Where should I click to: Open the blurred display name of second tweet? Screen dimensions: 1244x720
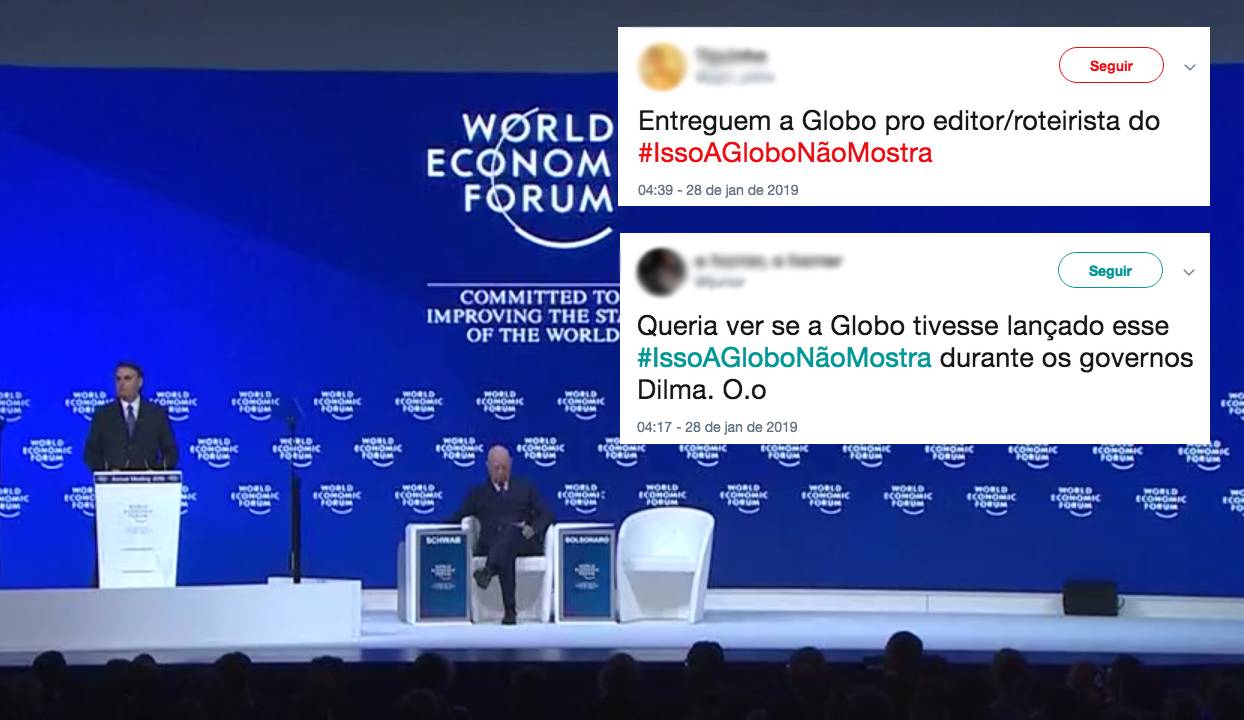768,261
